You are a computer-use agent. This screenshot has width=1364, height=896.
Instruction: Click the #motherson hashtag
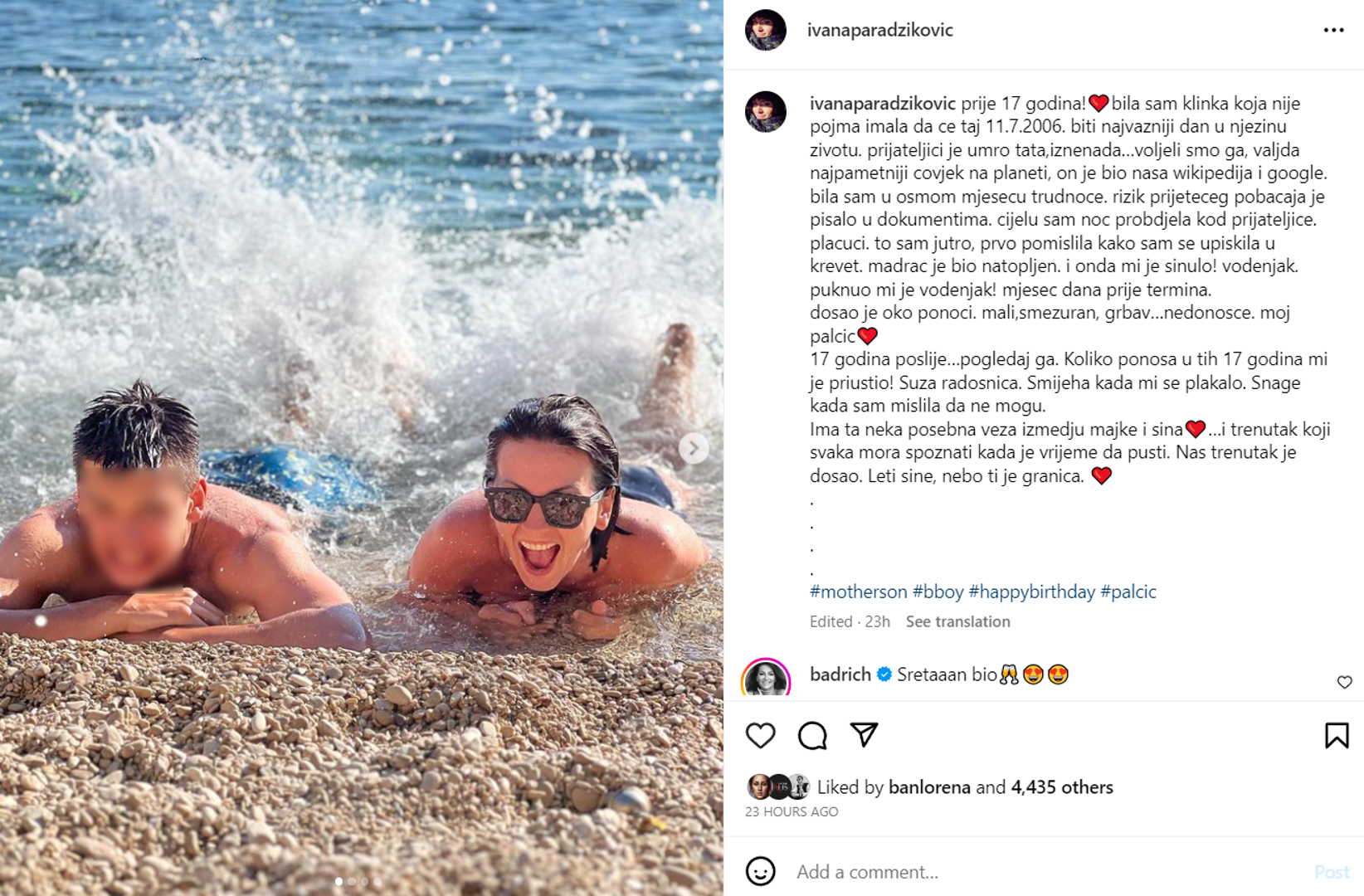point(858,592)
